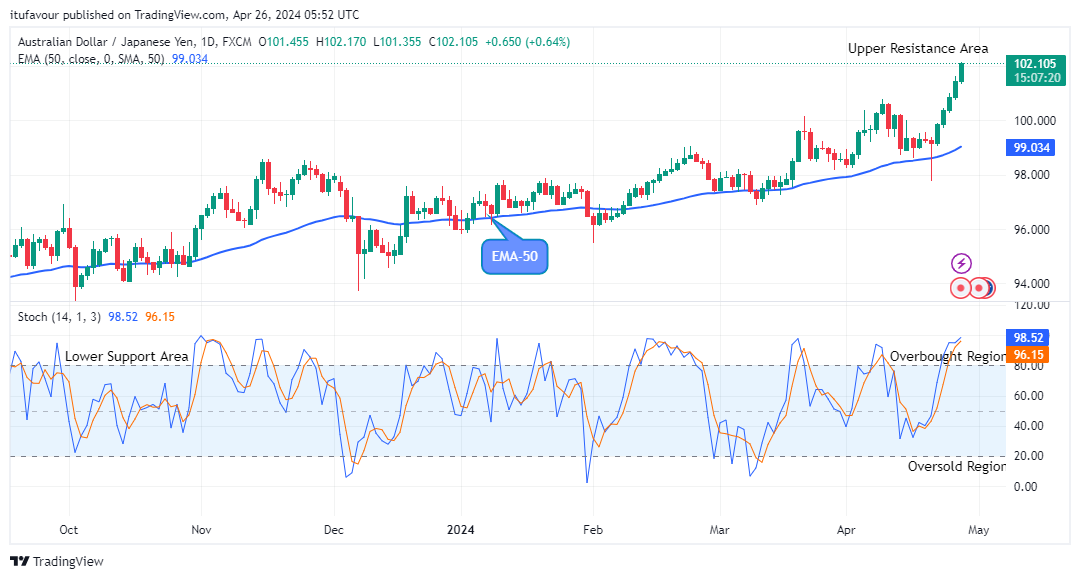Click the current price tag 102.105

tap(1035, 70)
